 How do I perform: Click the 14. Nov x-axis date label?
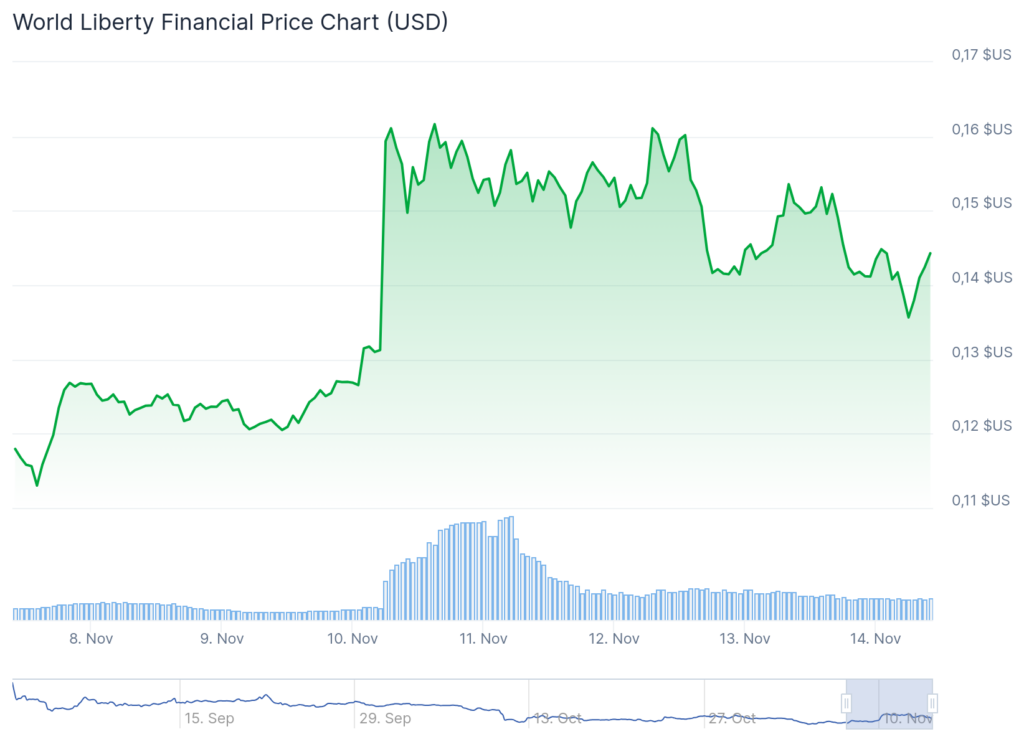click(x=876, y=638)
